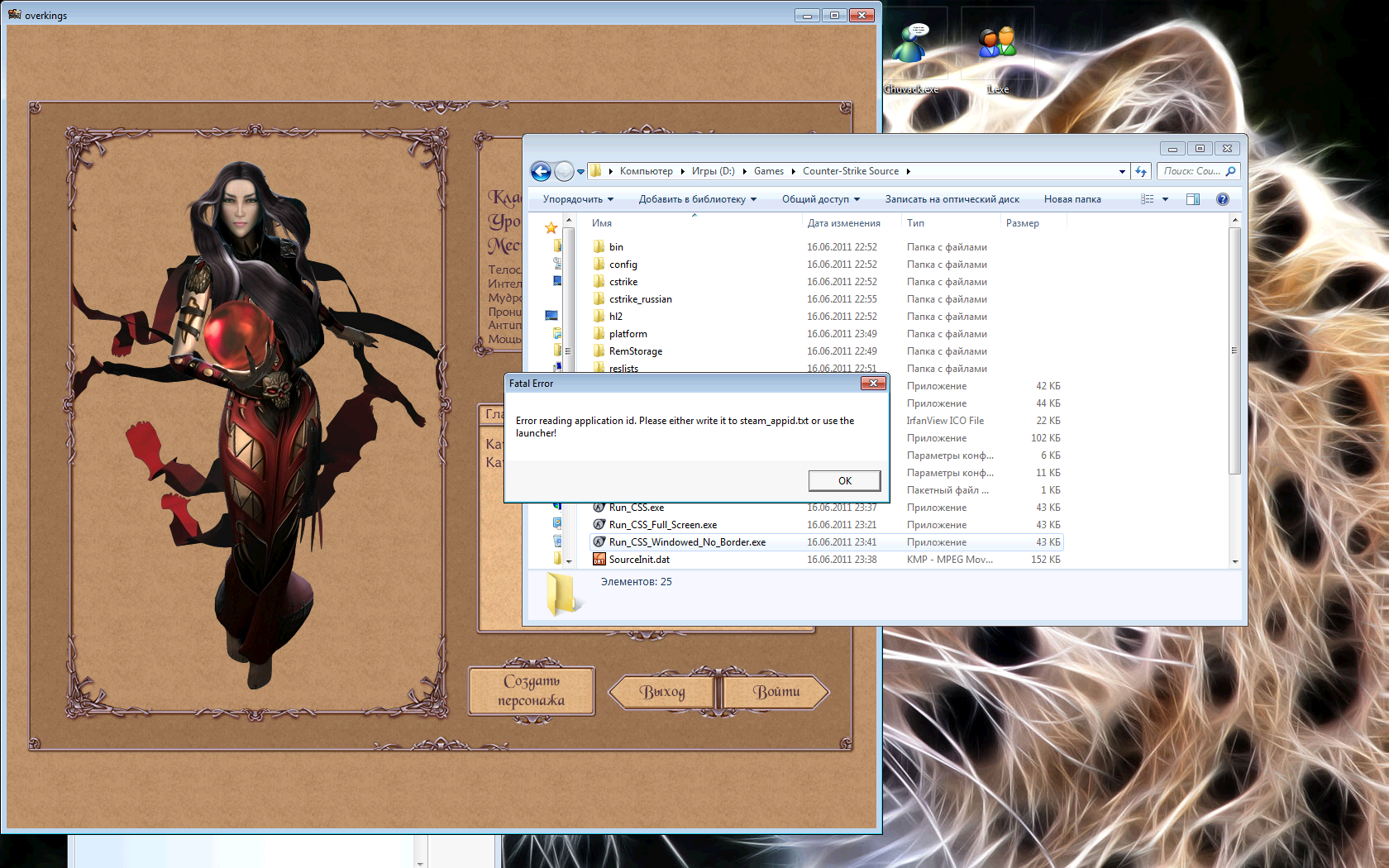The height and width of the screenshot is (868, 1389).
Task: Click the Выход button in overkings
Action: (x=662, y=692)
